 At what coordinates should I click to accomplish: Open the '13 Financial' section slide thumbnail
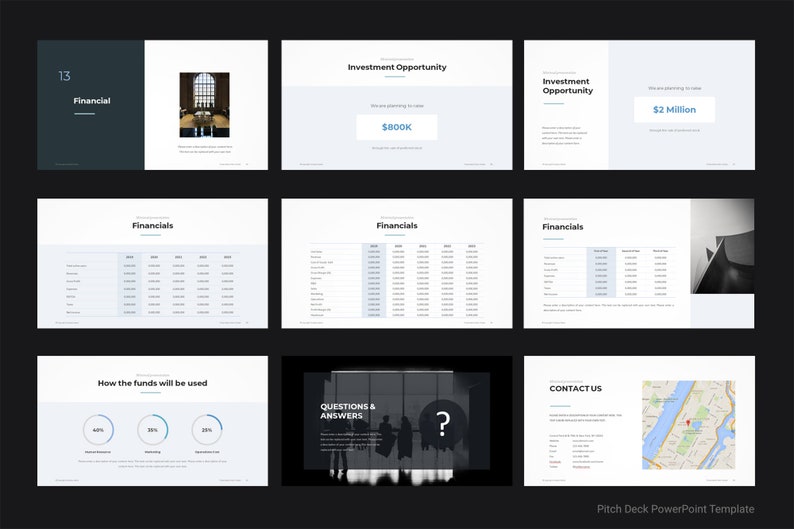tap(152, 105)
